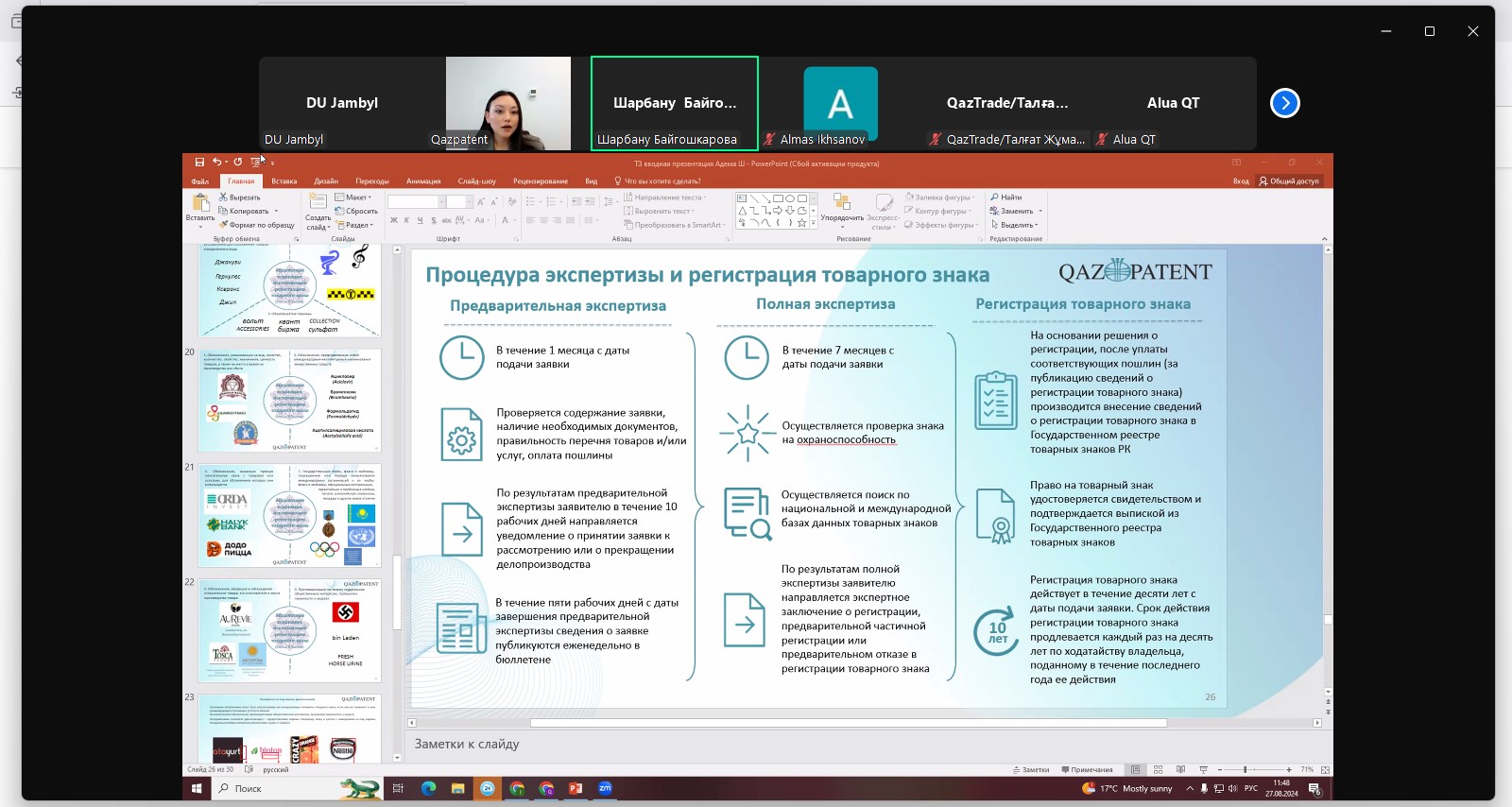Start slideshow from status bar icon
This screenshot has height=807, width=1512.
click(1203, 770)
